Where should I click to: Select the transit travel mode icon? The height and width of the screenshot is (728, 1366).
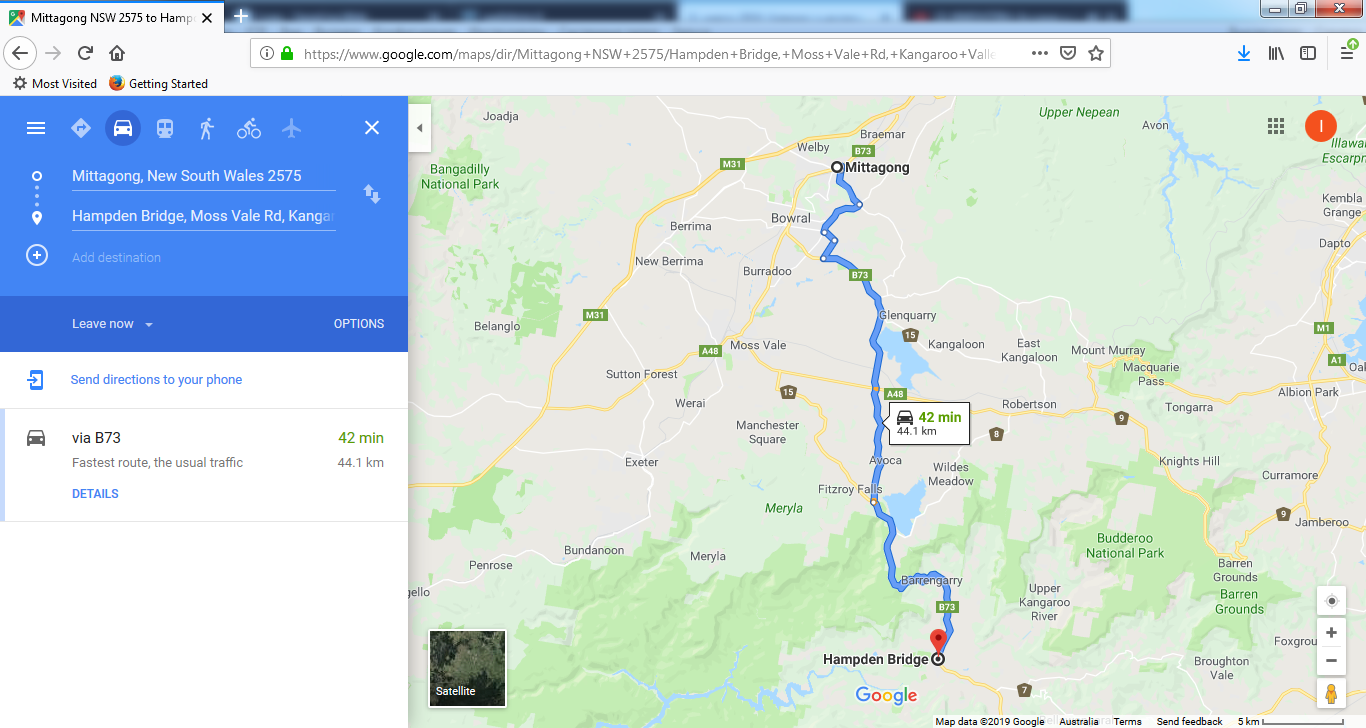click(165, 128)
